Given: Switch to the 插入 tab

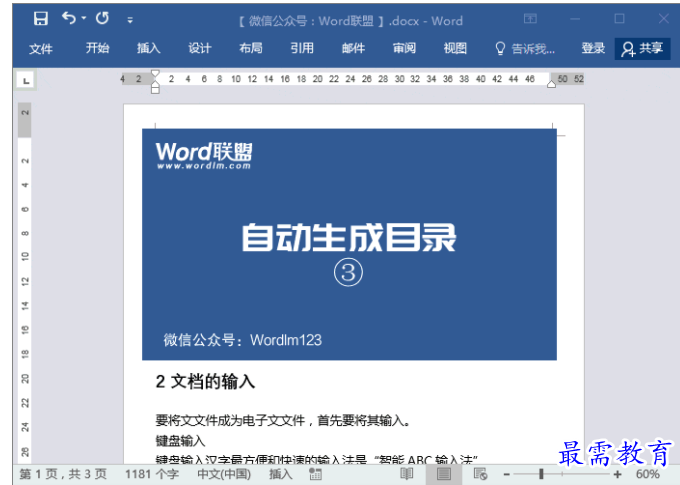Looking at the screenshot, I should 148,48.
